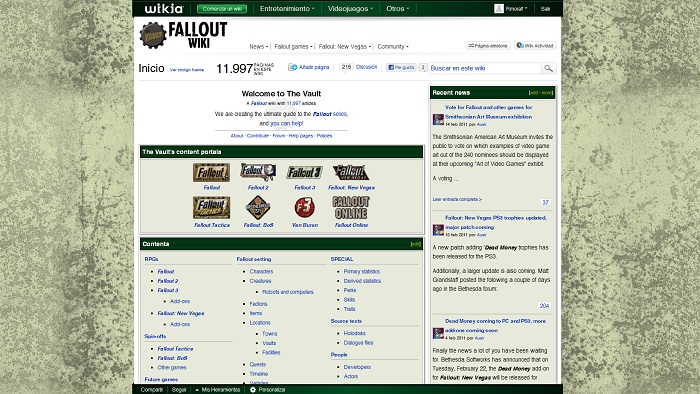The height and width of the screenshot is (394, 700).
Task: Open the Discusión link
Action: pos(367,67)
